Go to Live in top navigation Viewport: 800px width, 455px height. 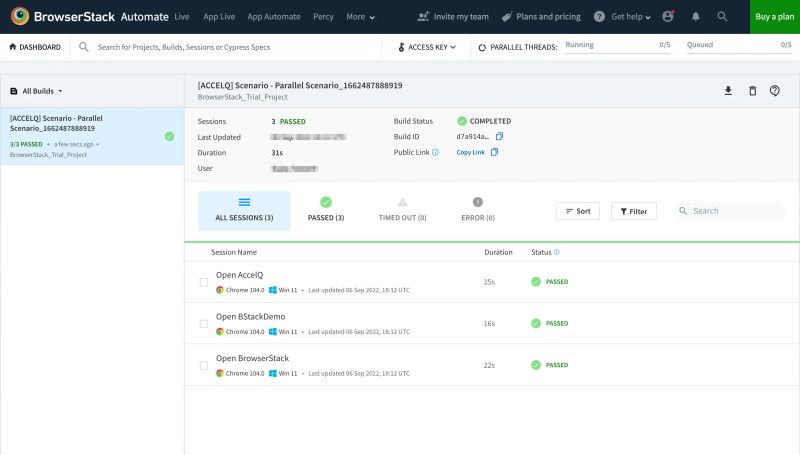[x=182, y=16]
